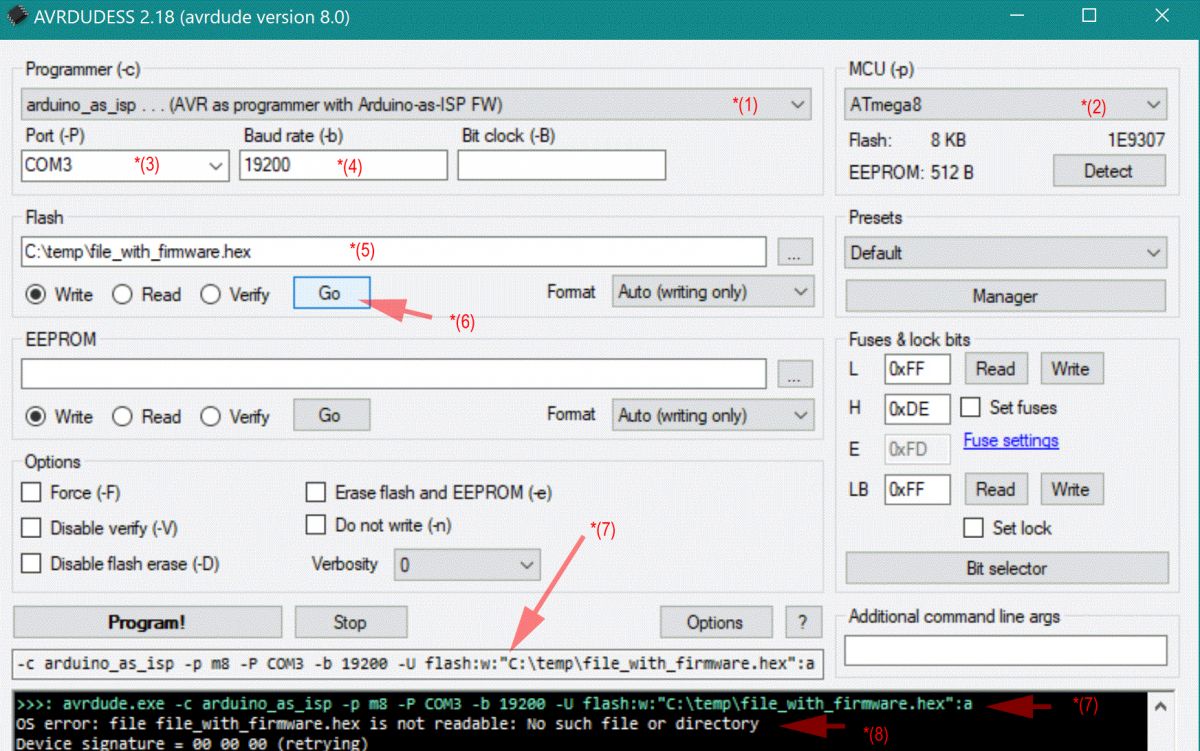The image size is (1200, 751).
Task: Click the EEPROM Go button
Action: (x=331, y=415)
